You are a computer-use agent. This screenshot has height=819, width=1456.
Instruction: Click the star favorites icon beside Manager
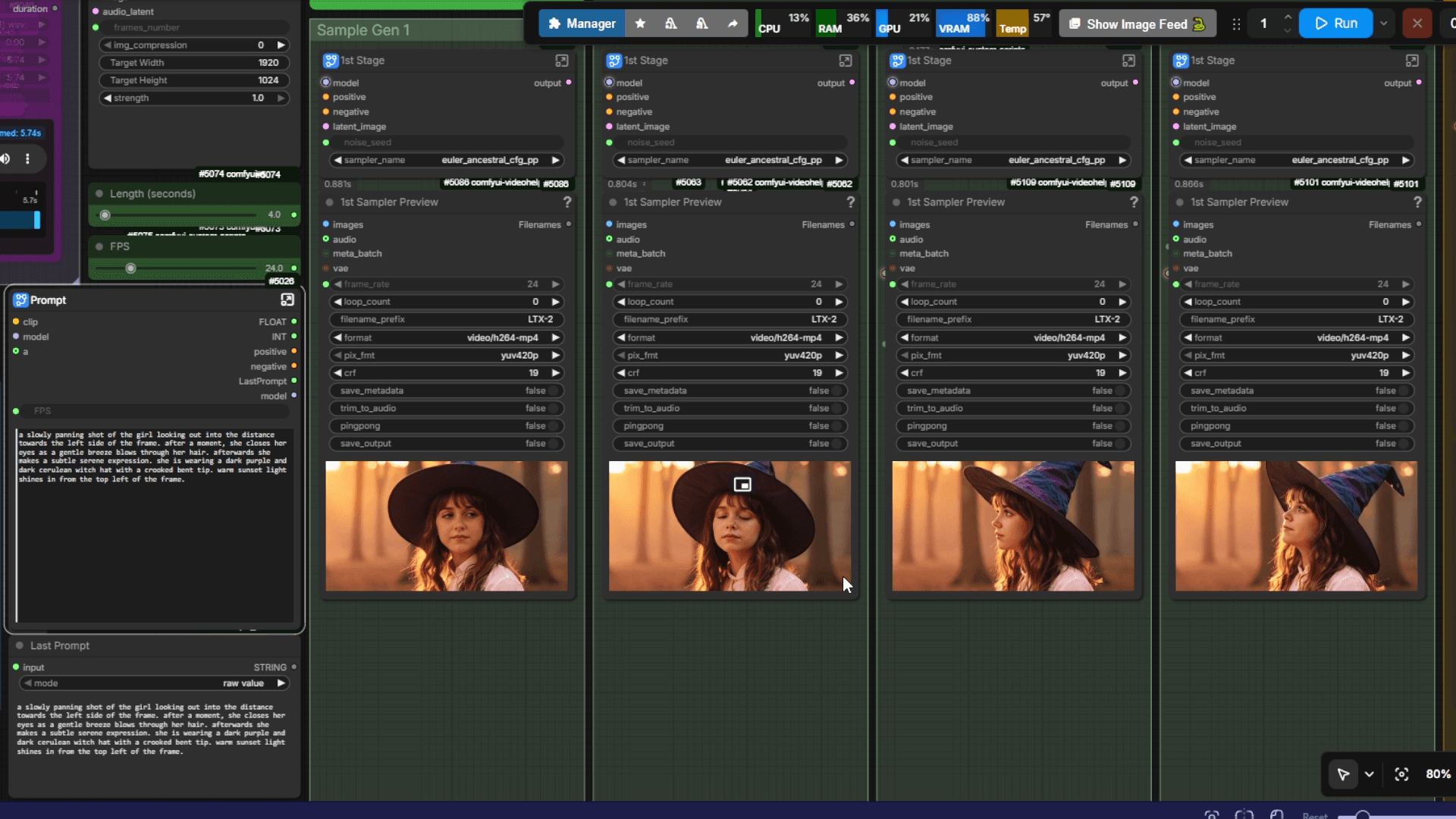click(640, 24)
